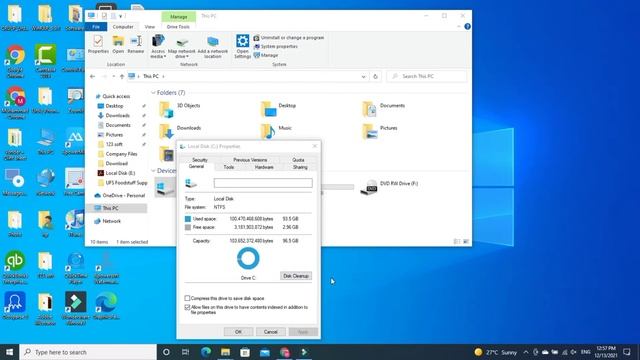Click the weather widget showing 27°C Sunny

click(496, 352)
